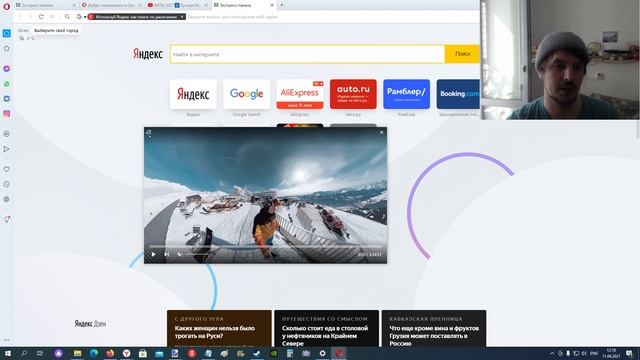Screen dimensions: 640x360
Task: Mute the popup video volume icon
Action: (180, 254)
